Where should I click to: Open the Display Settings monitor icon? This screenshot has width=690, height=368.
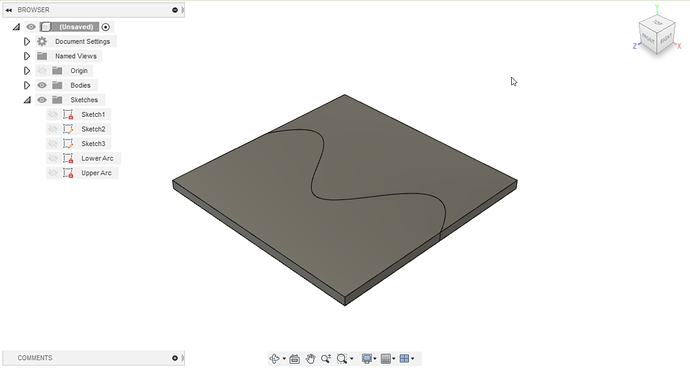(367, 359)
